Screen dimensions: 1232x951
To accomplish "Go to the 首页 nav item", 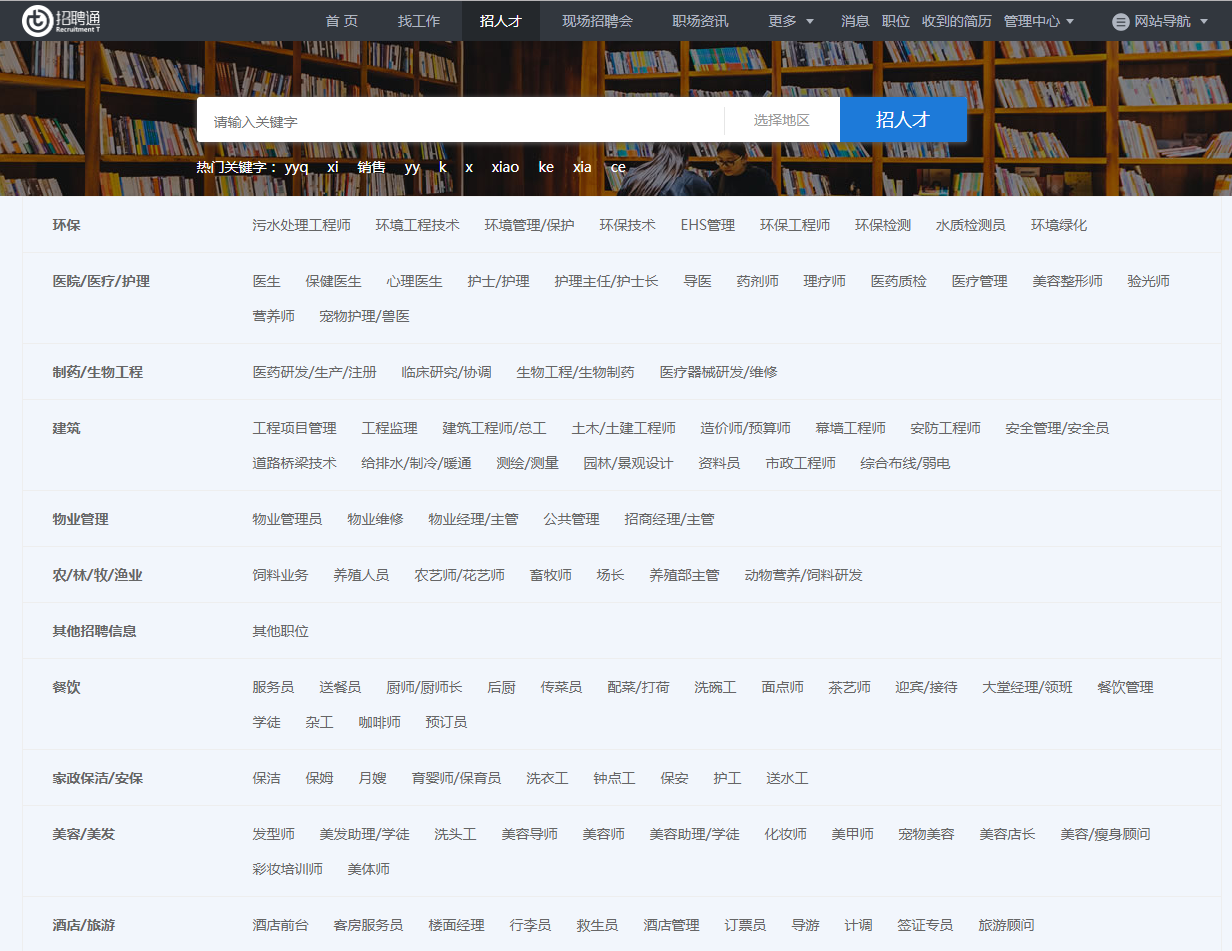I will 341,21.
